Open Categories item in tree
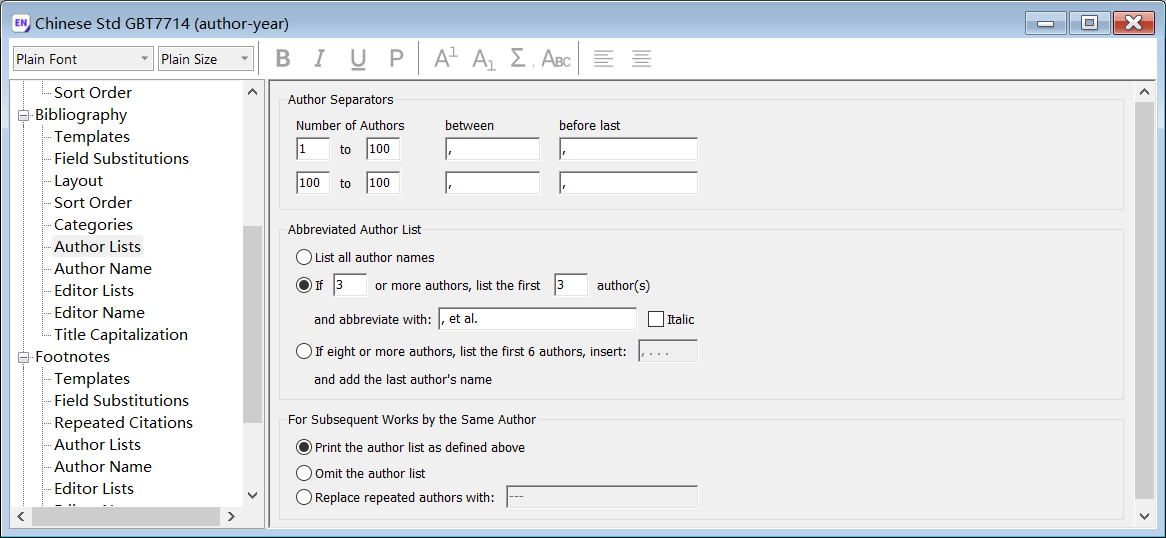This screenshot has height=538, width=1166. coord(93,225)
